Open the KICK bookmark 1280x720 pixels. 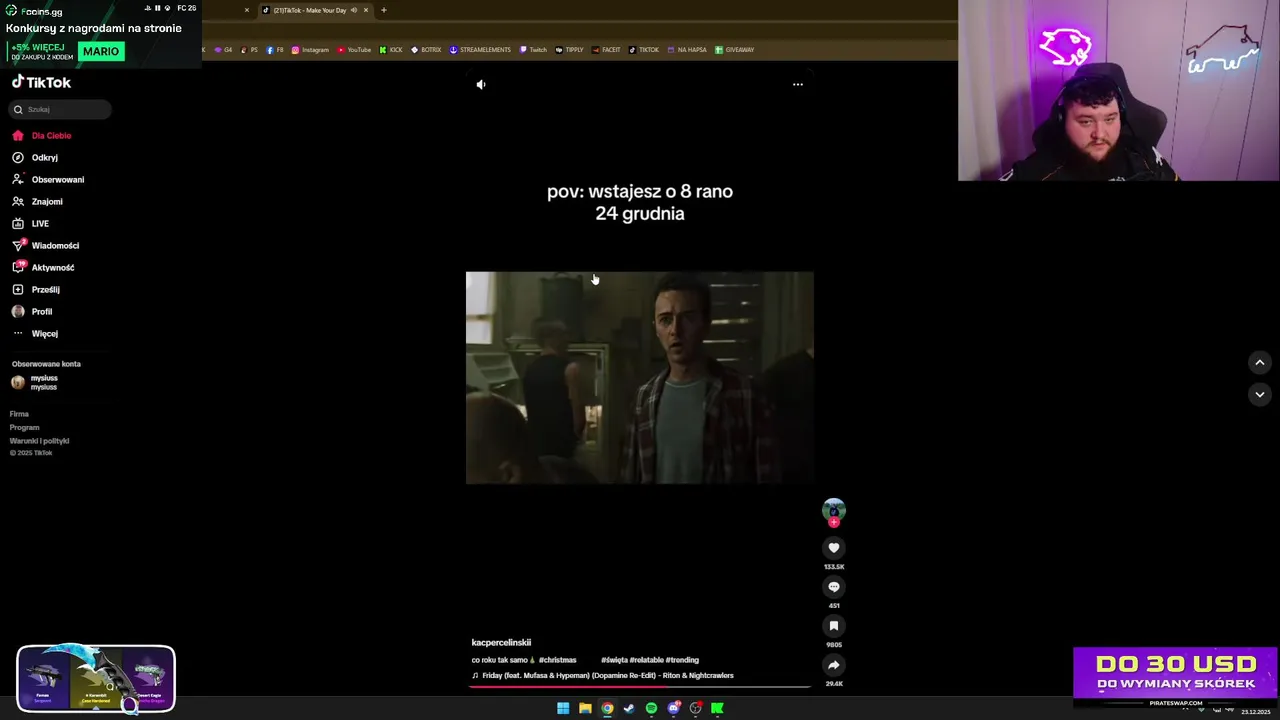(391, 50)
